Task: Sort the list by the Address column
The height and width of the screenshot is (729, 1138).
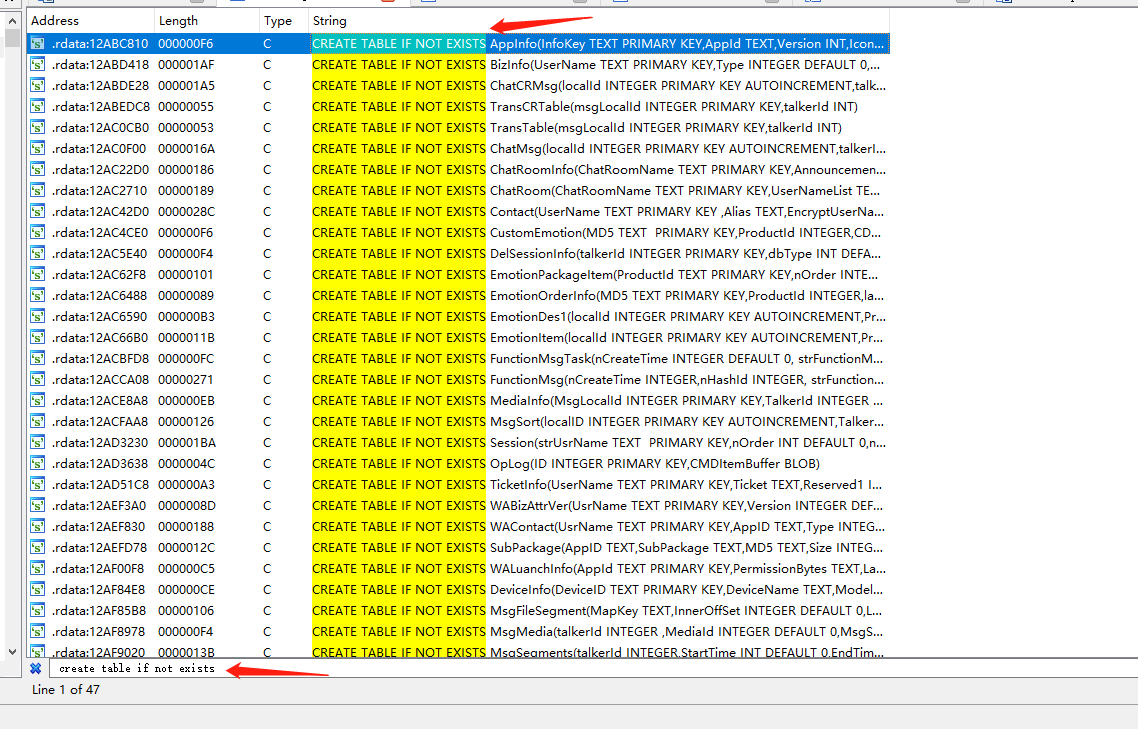Action: [62, 20]
